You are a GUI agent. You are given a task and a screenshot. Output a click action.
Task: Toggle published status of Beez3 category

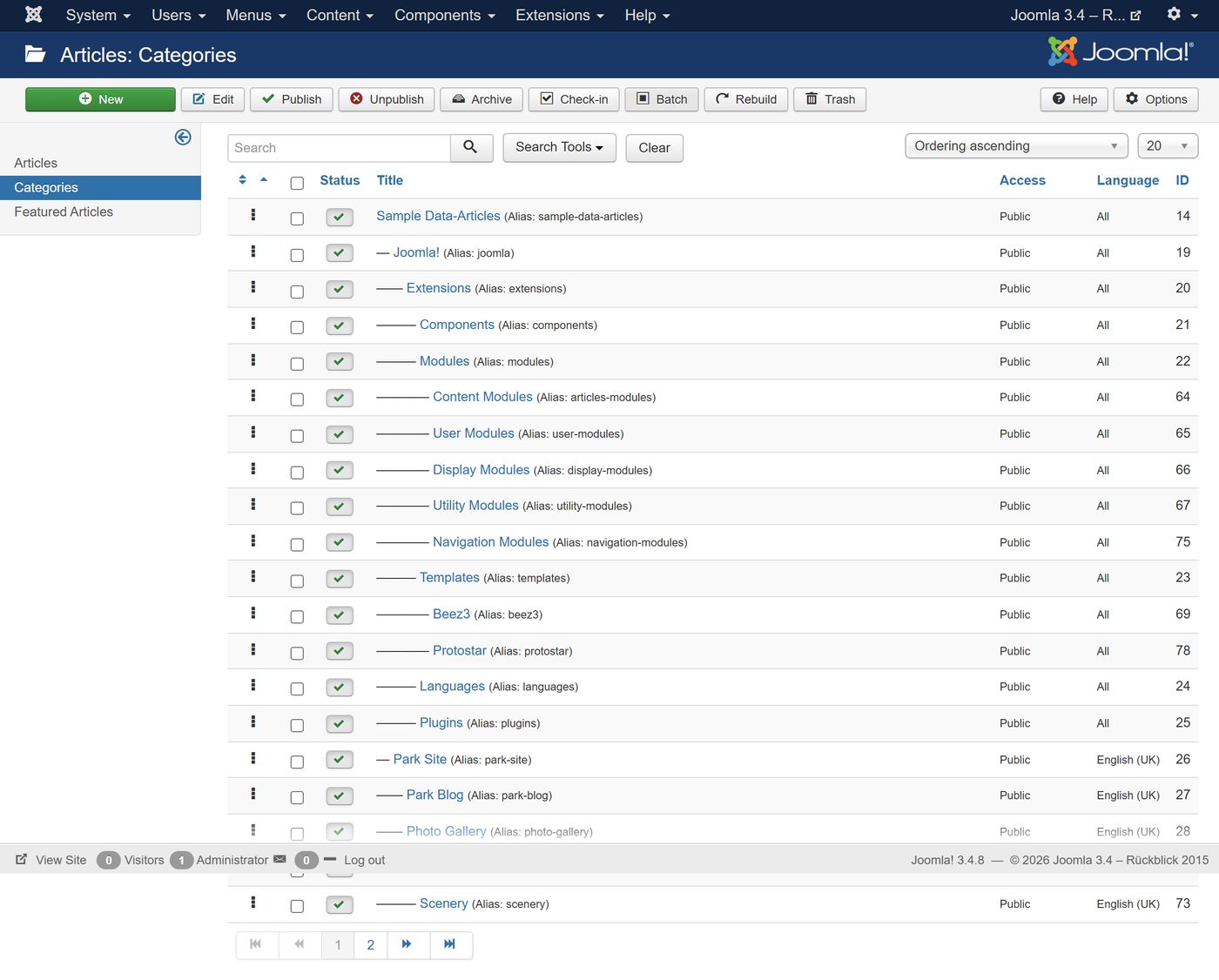pos(339,615)
